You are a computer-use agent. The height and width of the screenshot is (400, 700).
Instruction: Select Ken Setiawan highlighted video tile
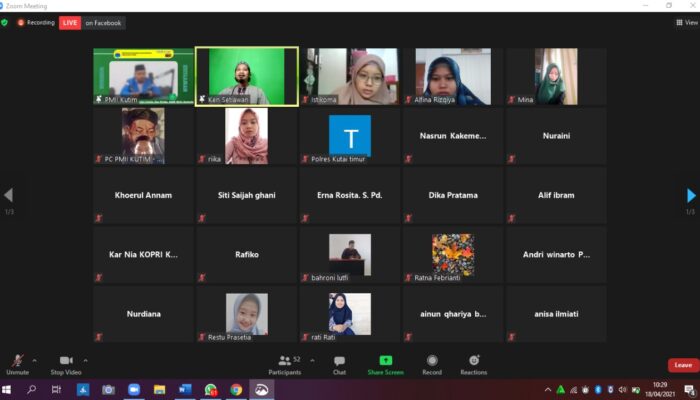[246, 76]
